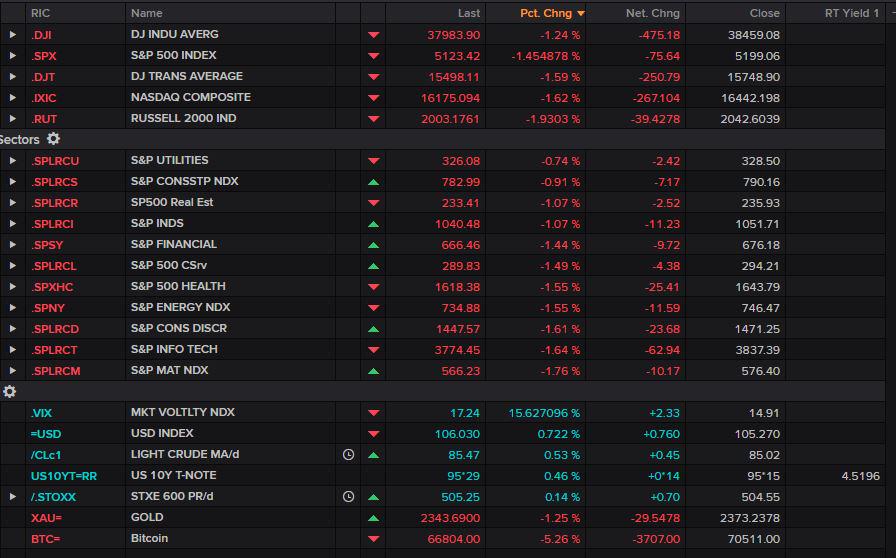This screenshot has height=558, width=896.
Task: Click the delayed-data clock icon for LIGHT CRUDE
Action: 348,454
